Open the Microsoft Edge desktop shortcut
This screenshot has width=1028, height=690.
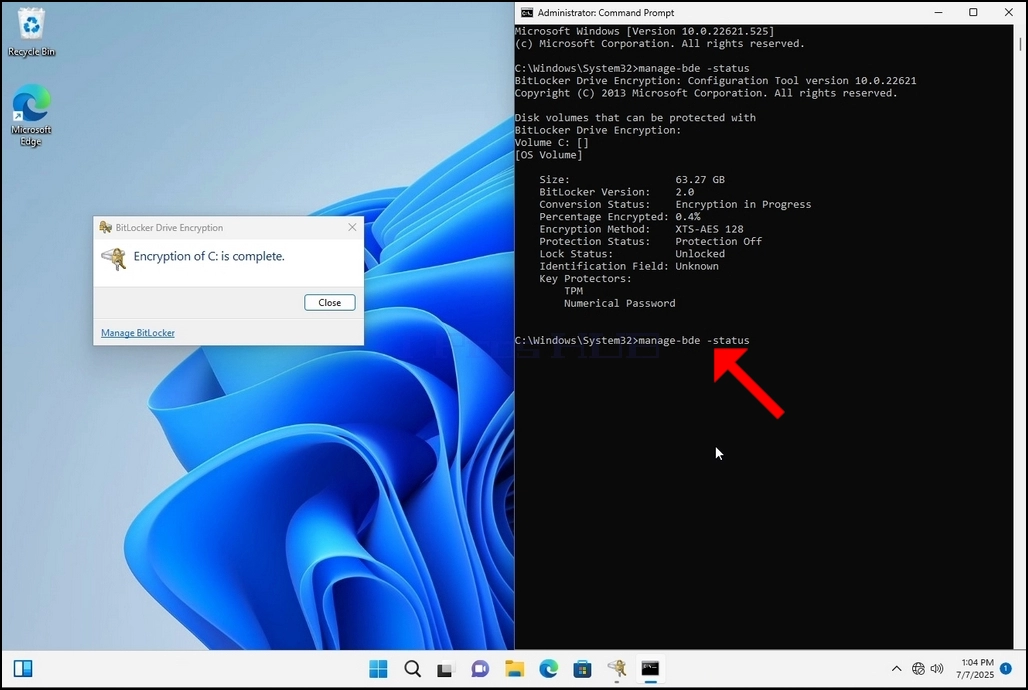click(x=31, y=115)
